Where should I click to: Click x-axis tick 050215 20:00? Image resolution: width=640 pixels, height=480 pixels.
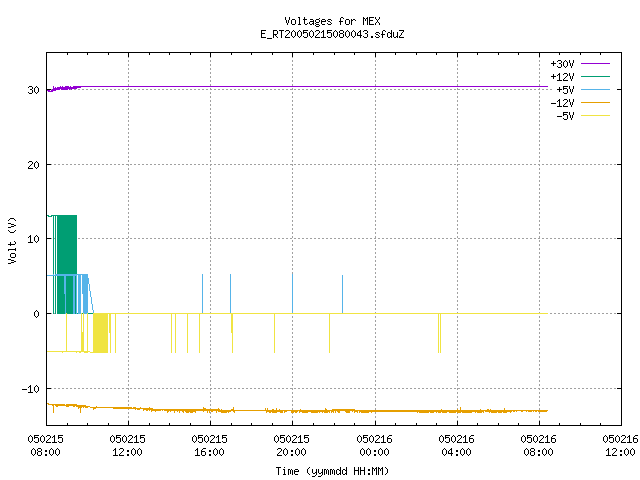pos(292,446)
